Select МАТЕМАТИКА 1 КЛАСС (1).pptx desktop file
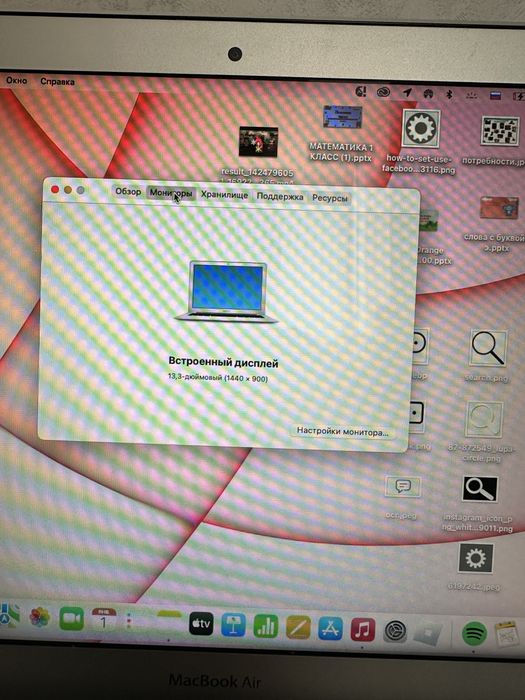 342,133
